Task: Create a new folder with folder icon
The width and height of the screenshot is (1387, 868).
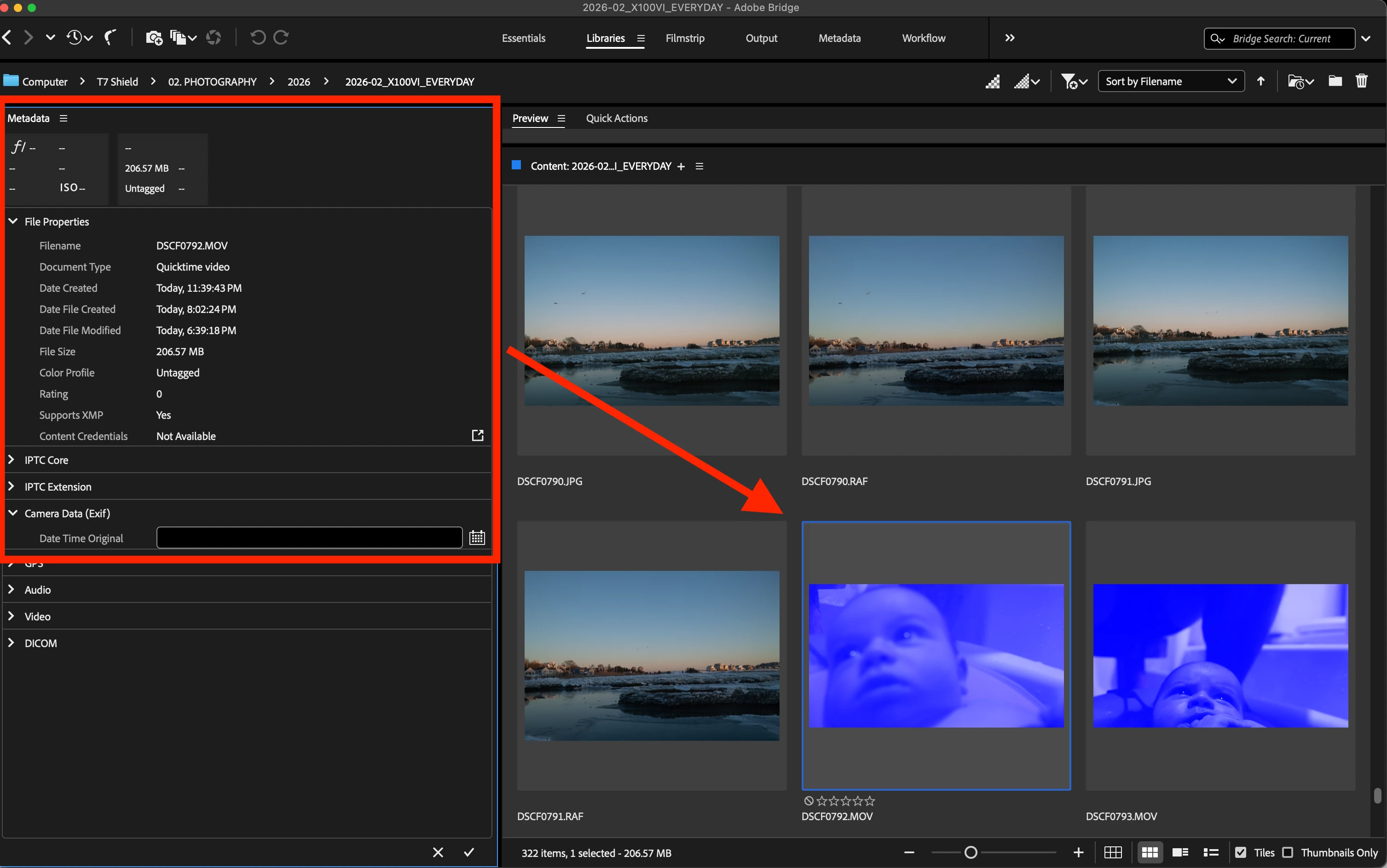Action: point(1335,81)
